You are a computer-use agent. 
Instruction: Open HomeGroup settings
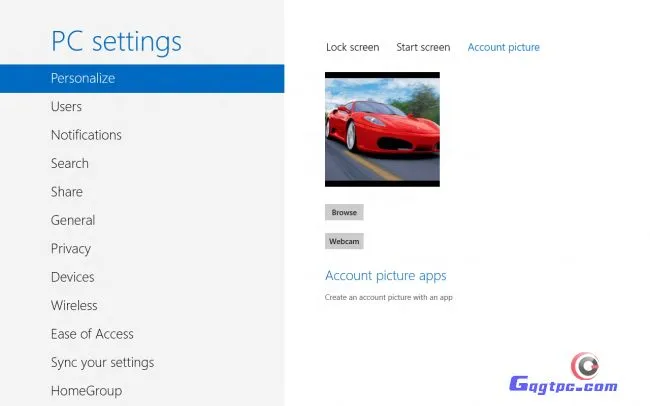tap(86, 391)
